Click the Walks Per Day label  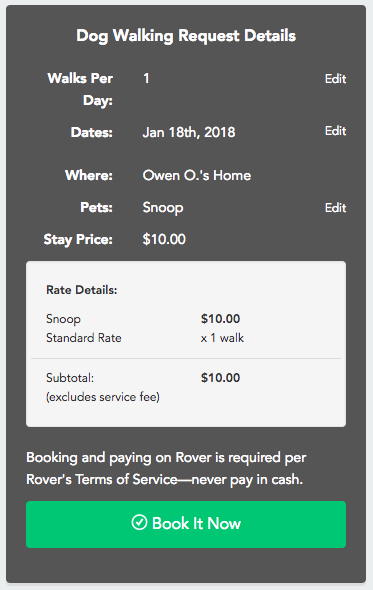tap(80, 89)
